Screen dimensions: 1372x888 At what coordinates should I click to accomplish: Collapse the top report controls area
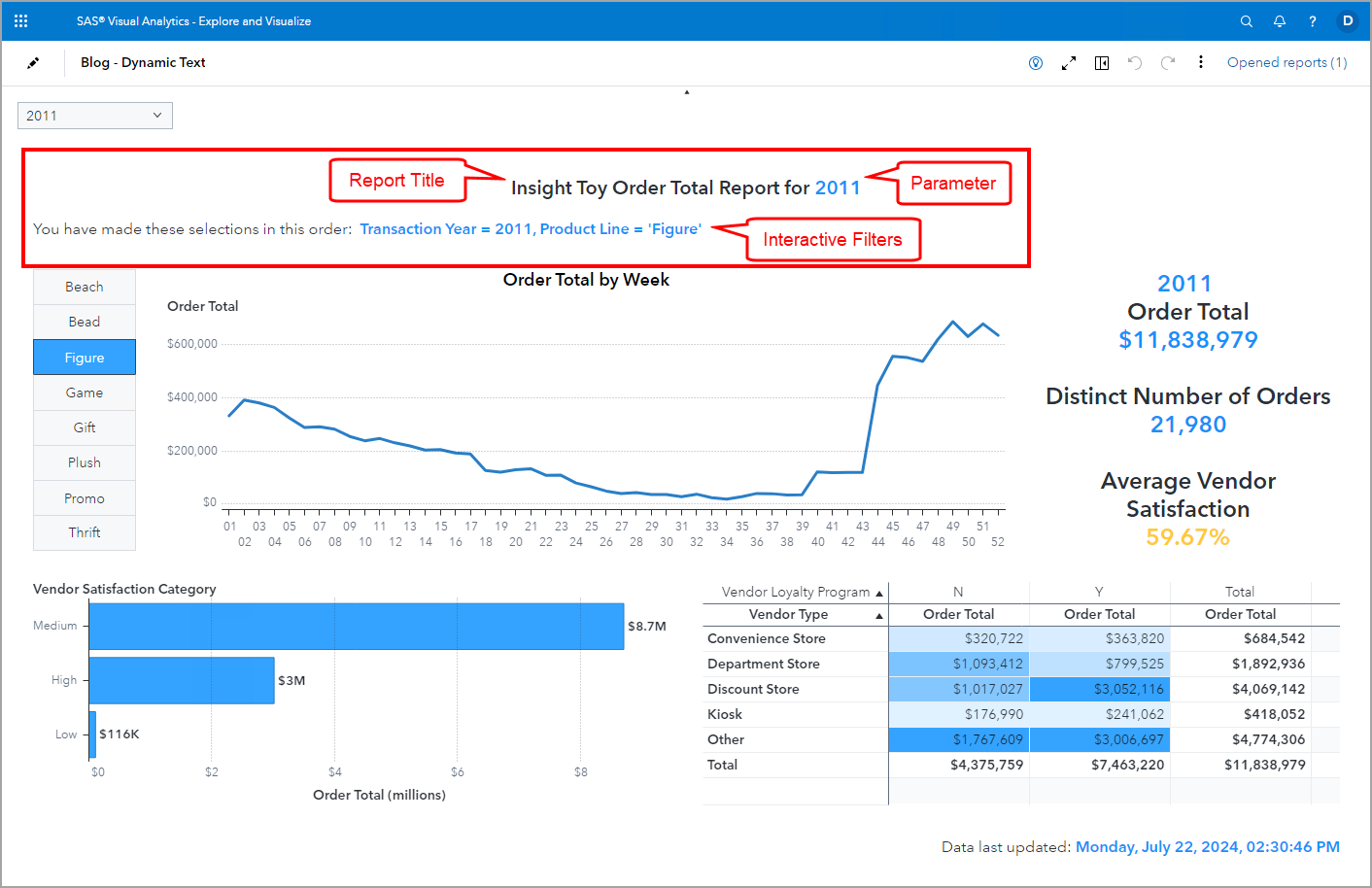point(686,90)
